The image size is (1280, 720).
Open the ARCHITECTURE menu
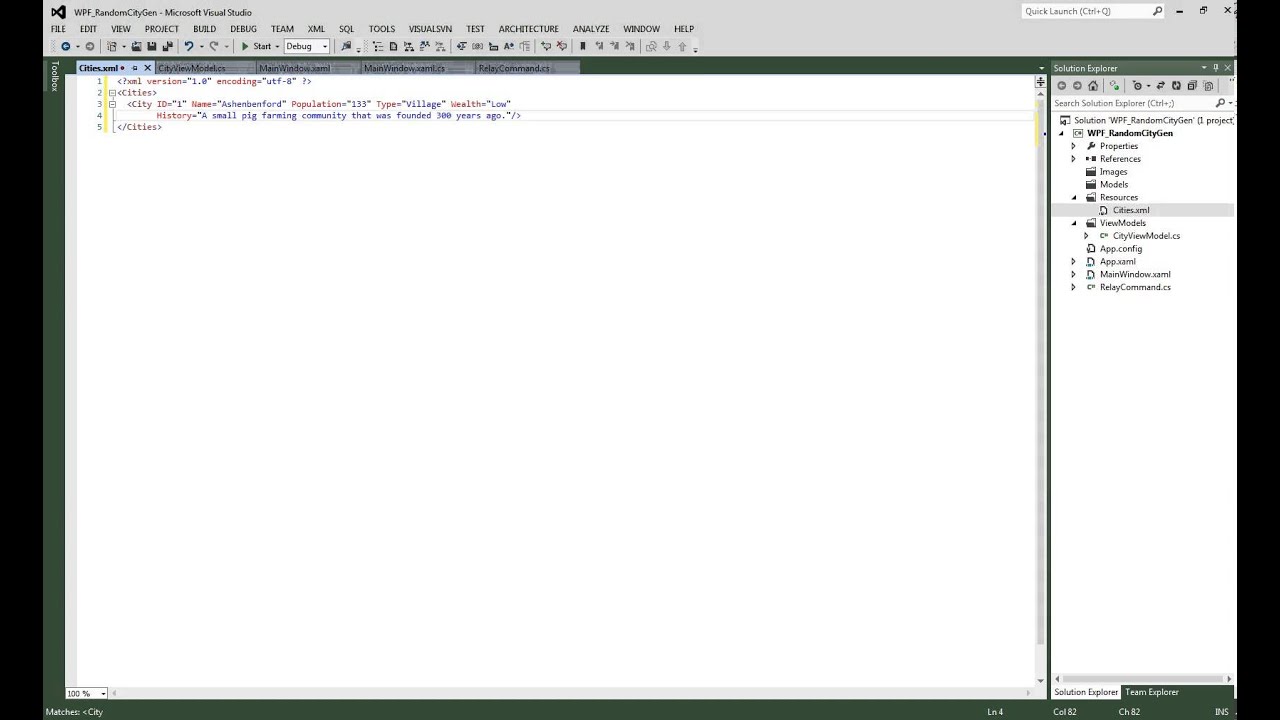pos(528,29)
